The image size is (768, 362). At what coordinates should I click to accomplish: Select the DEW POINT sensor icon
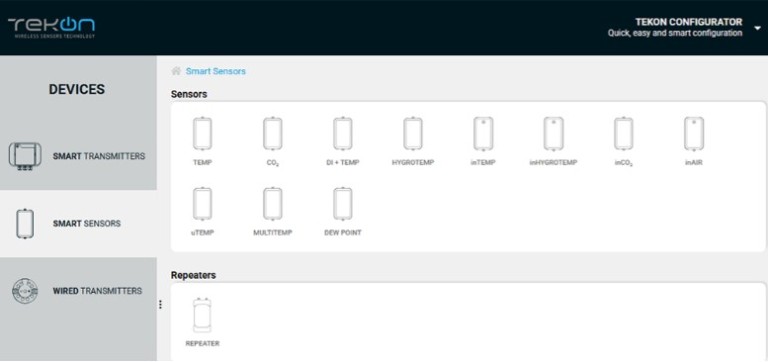click(342, 204)
